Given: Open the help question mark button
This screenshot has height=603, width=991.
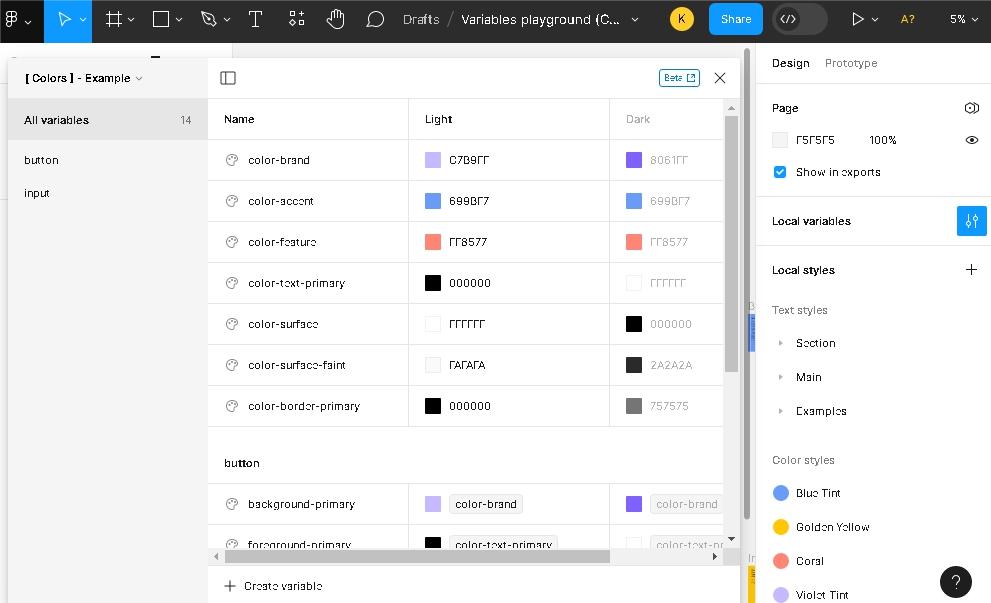Looking at the screenshot, I should 955,582.
